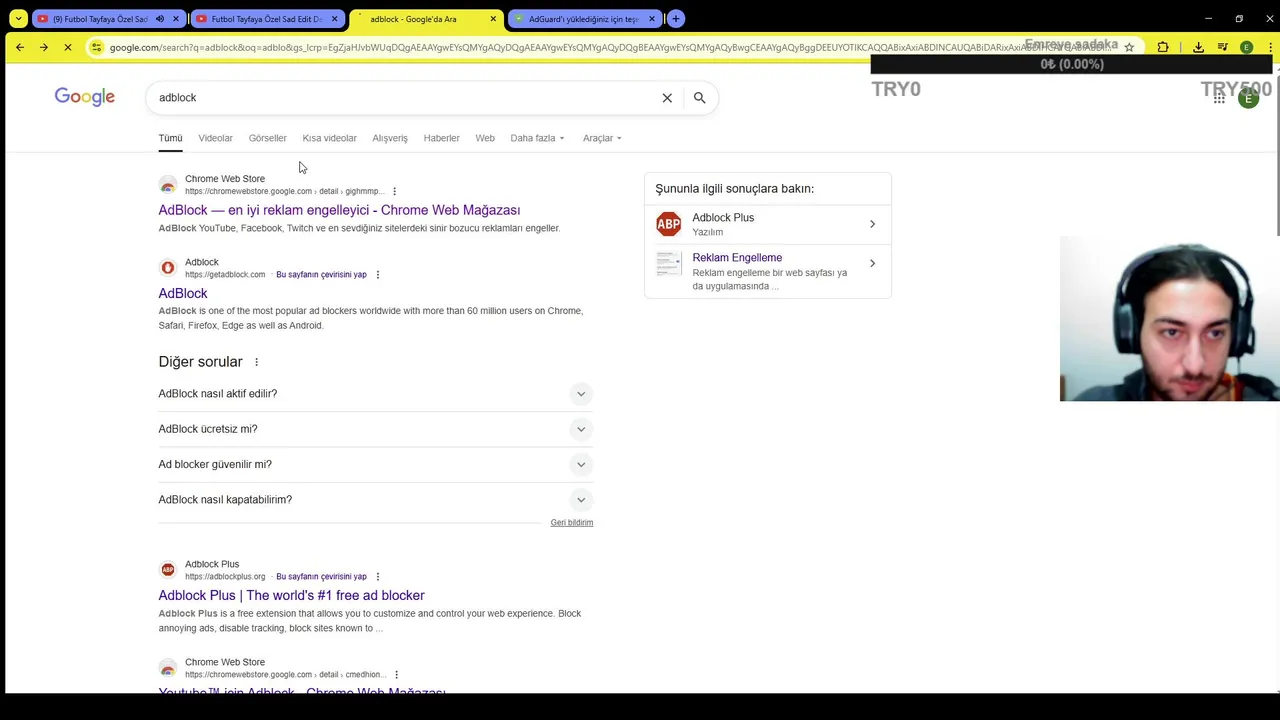Expand 'AdBlock nasıl aktif edilir?' question
This screenshot has height=720, width=1280.
tap(375, 394)
